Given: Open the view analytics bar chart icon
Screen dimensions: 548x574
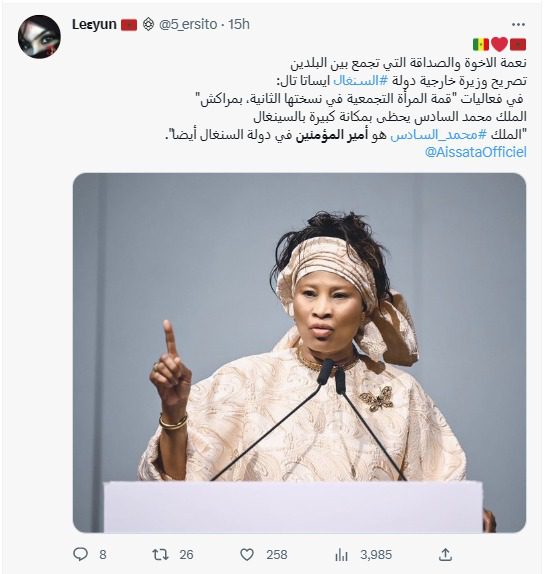Looking at the screenshot, I should click(341, 555).
